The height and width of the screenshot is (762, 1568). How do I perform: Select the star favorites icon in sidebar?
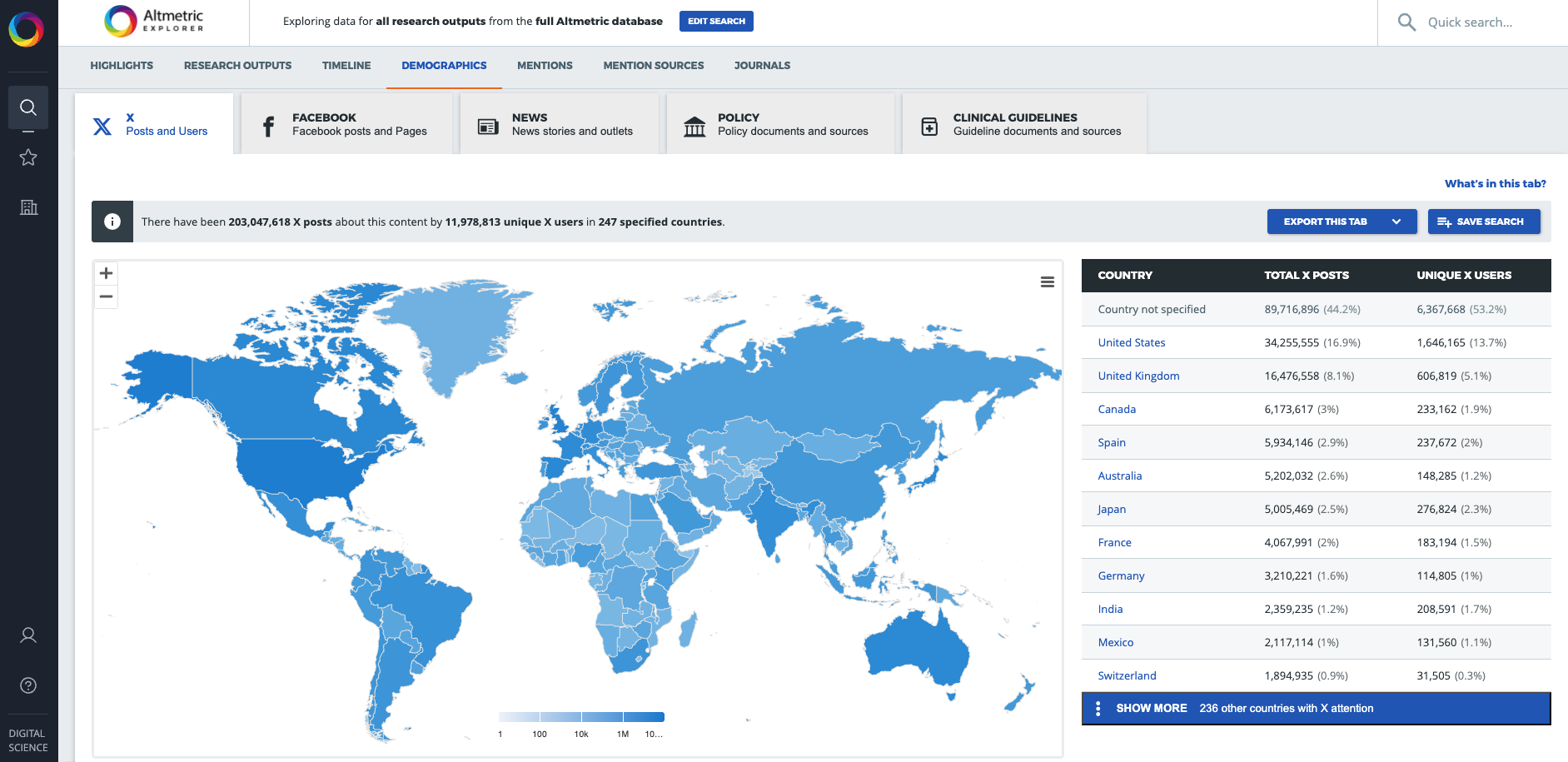[x=28, y=157]
